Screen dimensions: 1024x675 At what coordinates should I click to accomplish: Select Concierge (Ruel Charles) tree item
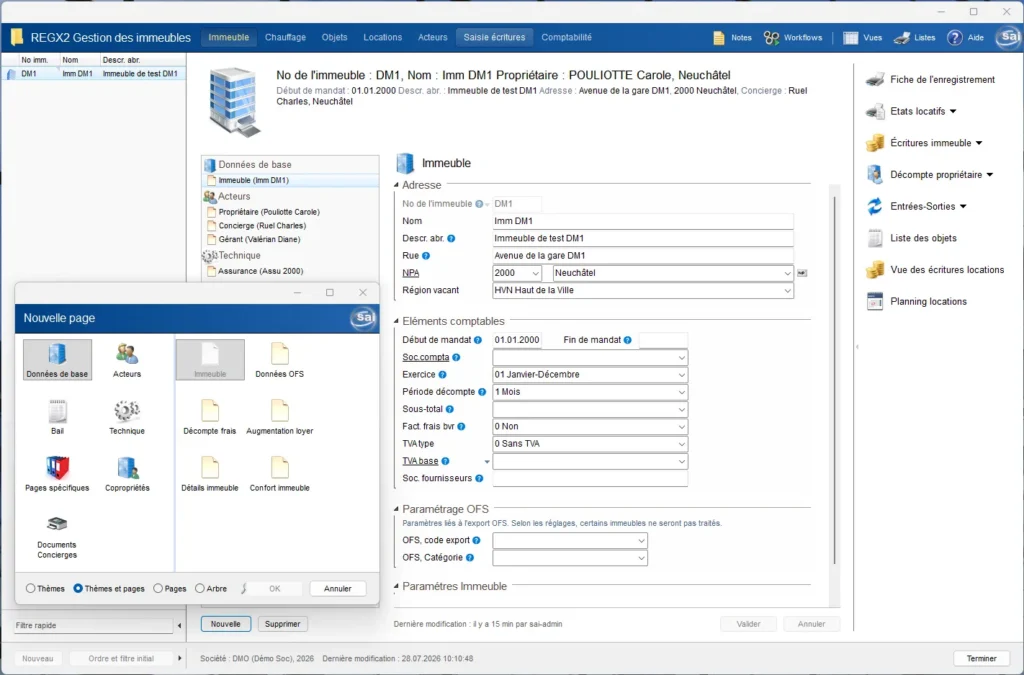click(262, 226)
